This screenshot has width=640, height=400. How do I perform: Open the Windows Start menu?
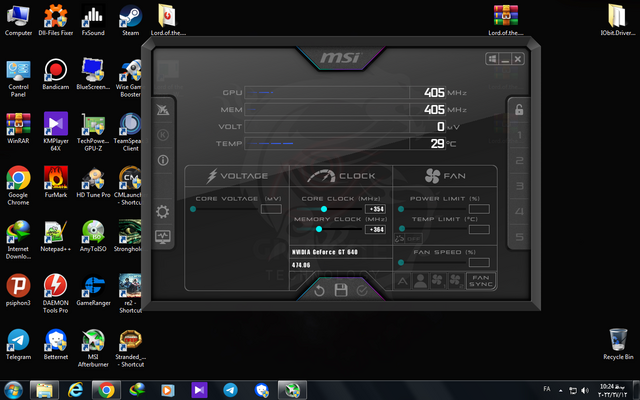pos(15,388)
